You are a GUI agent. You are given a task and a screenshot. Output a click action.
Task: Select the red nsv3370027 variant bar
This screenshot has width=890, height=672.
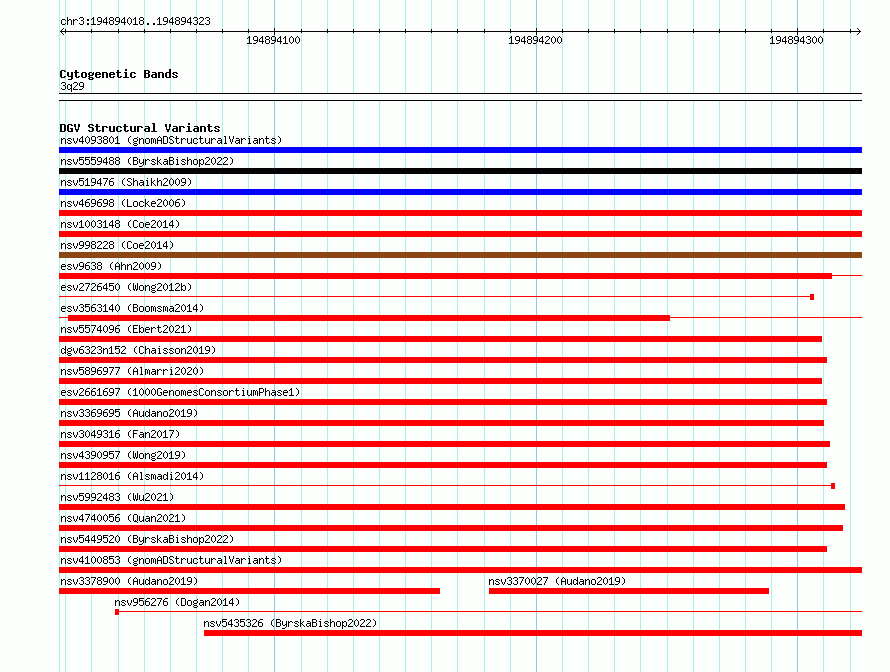pyautogui.click(x=629, y=591)
